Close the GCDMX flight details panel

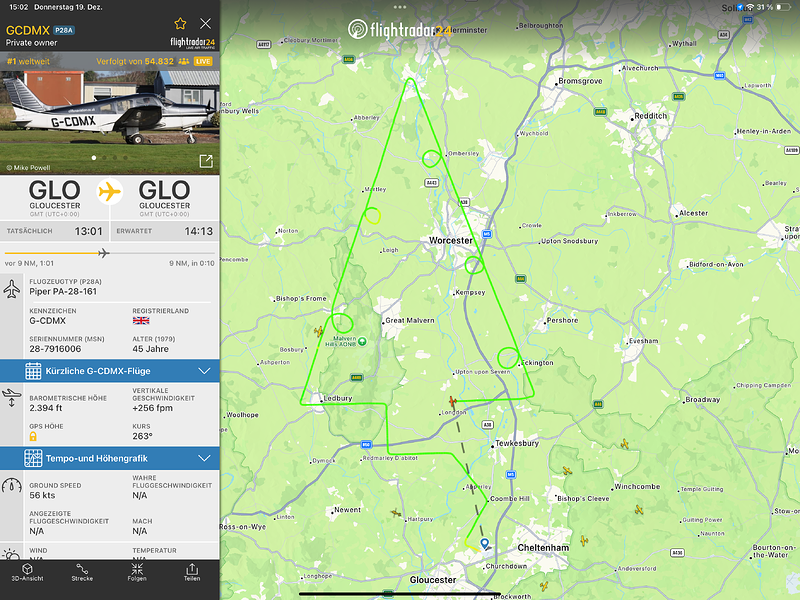[x=205, y=23]
